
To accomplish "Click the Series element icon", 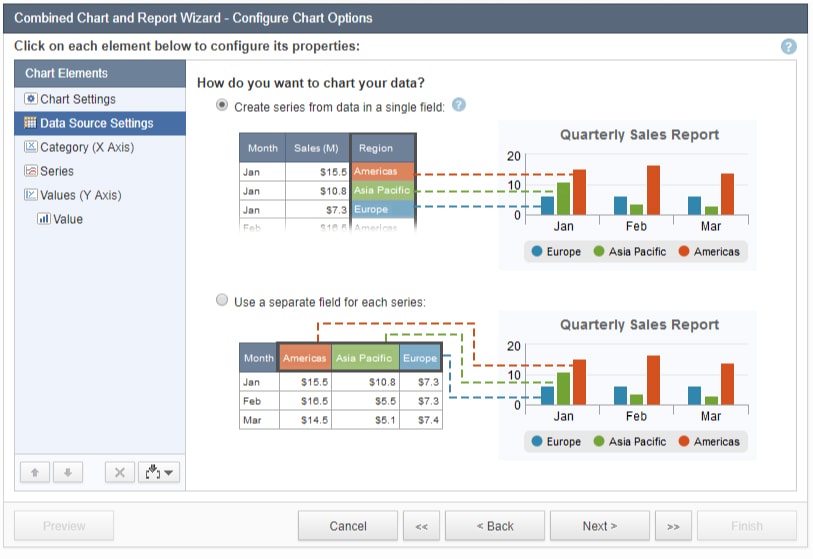I will [30, 171].
